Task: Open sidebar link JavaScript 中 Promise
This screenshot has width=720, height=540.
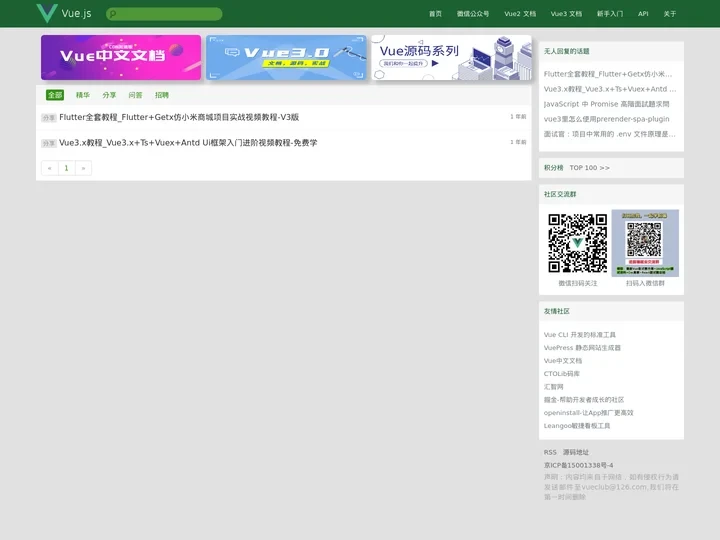Action: click(607, 104)
